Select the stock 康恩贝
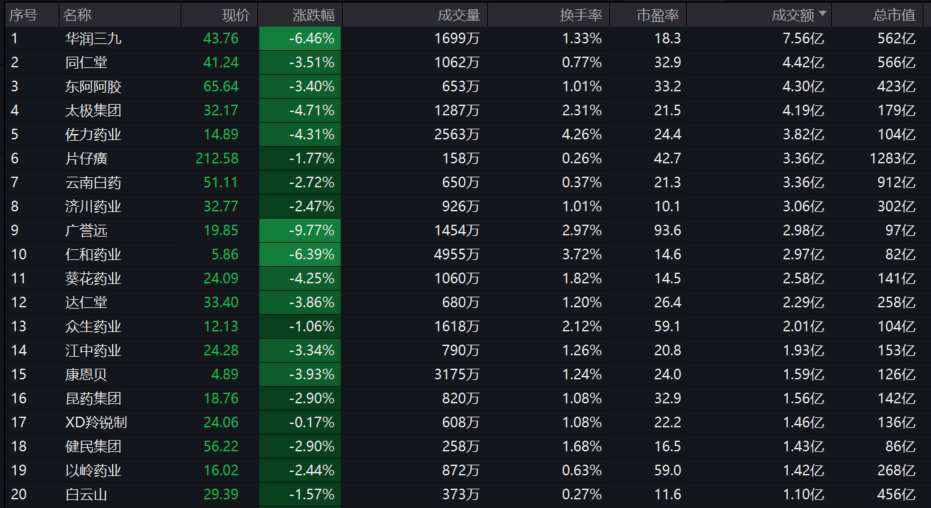Image resolution: width=931 pixels, height=508 pixels. pos(86,374)
